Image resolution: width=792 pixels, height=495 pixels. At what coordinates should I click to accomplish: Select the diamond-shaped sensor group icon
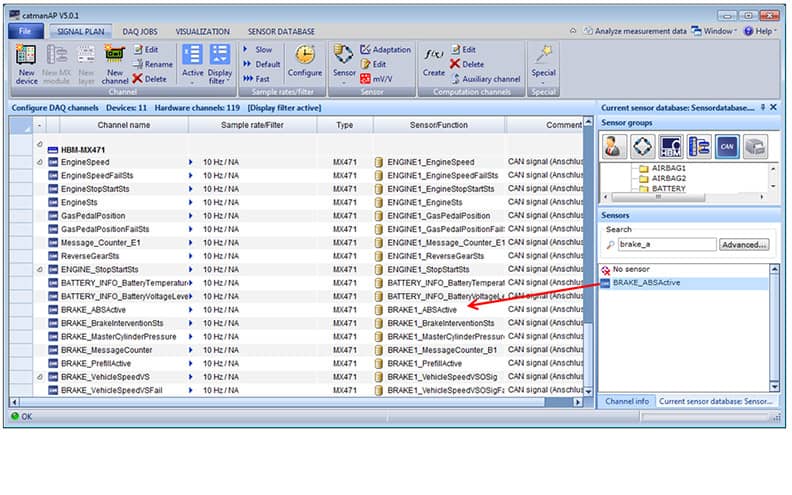pos(642,147)
